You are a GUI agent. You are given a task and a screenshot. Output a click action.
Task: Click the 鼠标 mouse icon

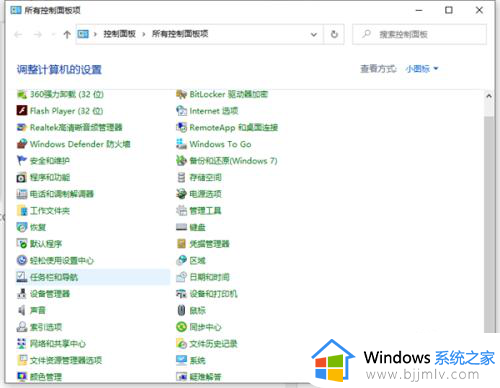(181, 310)
